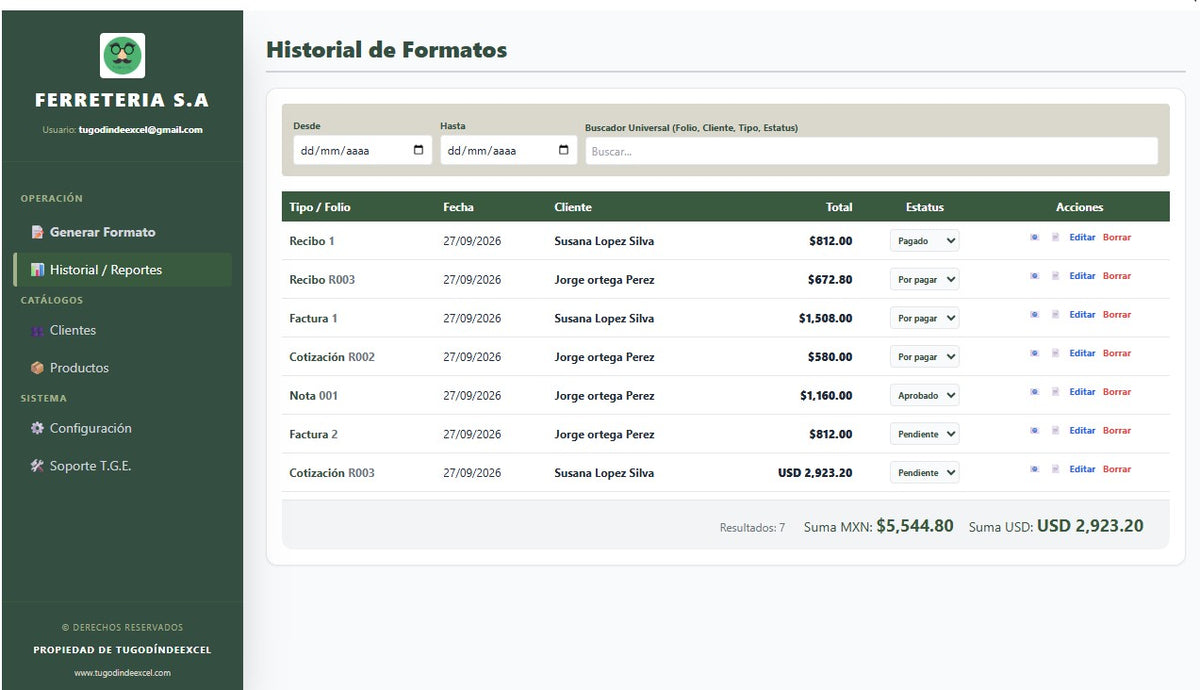Click Borrar for Recibo 1
1200x690 pixels.
tap(1117, 237)
